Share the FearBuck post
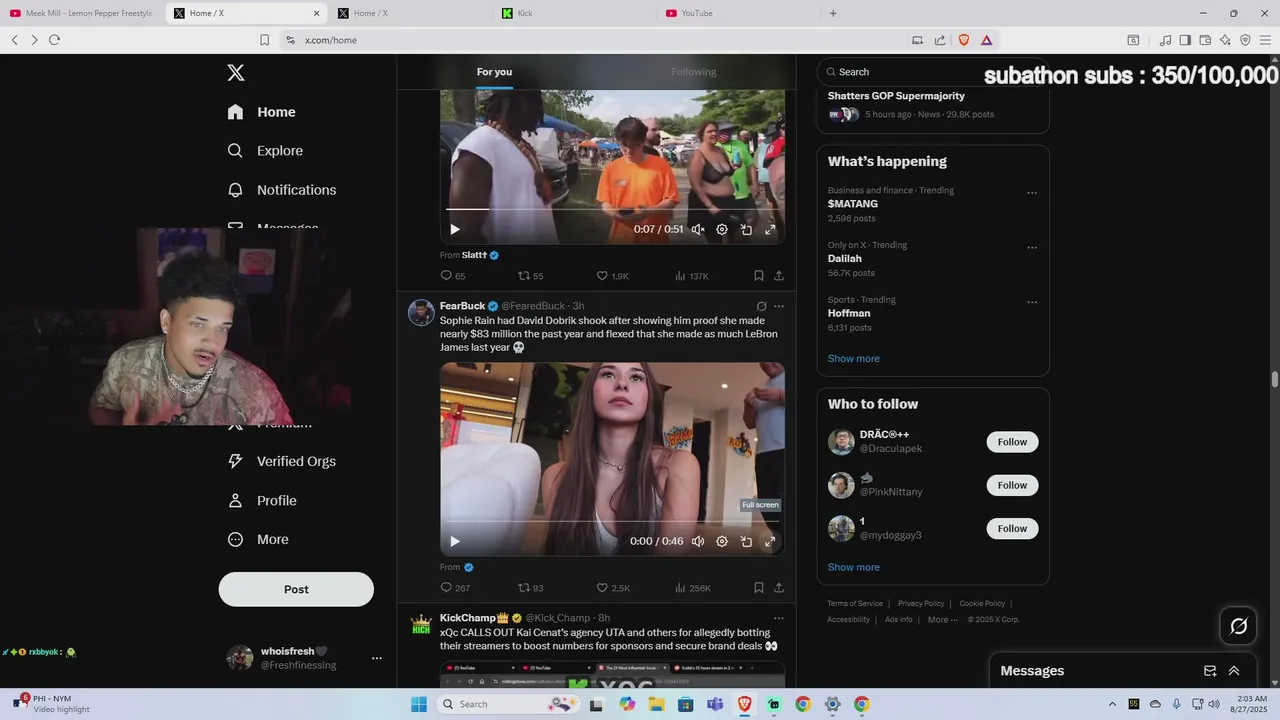1280x720 pixels. click(x=779, y=588)
